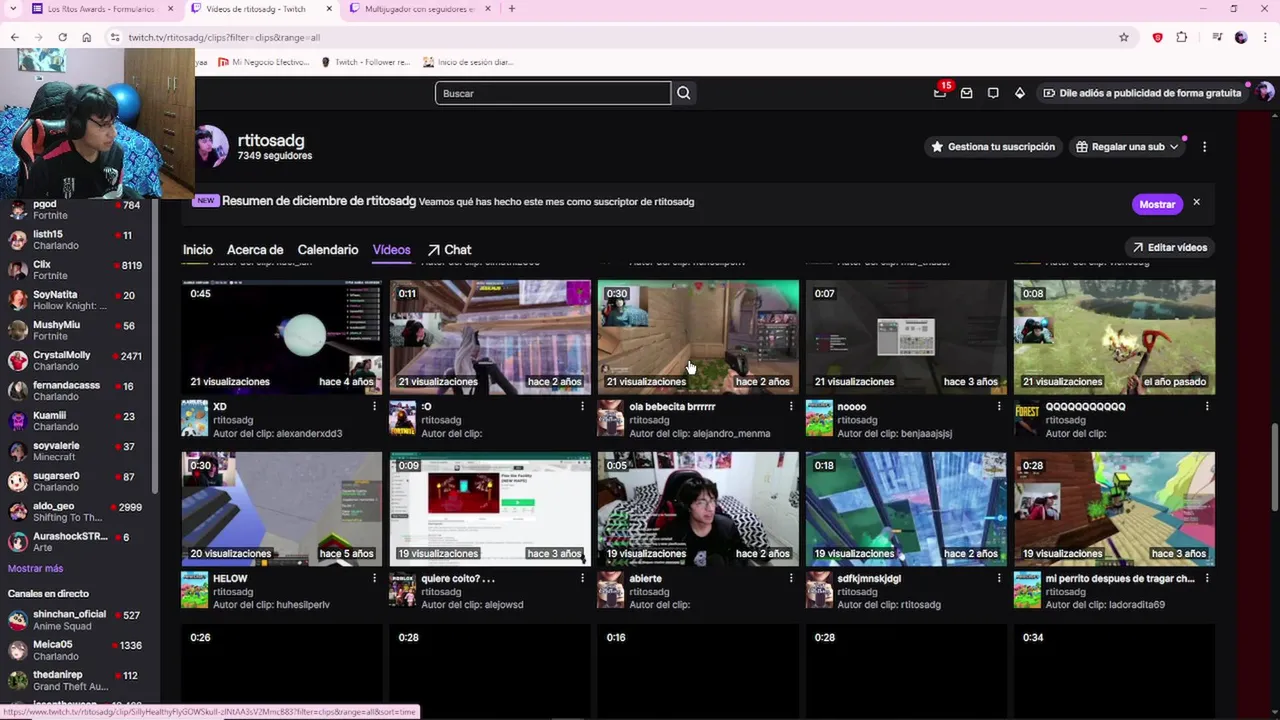Open the Mi Negocio Efectivo bookmark
Viewport: 1280px width, 720px height.
click(262, 62)
